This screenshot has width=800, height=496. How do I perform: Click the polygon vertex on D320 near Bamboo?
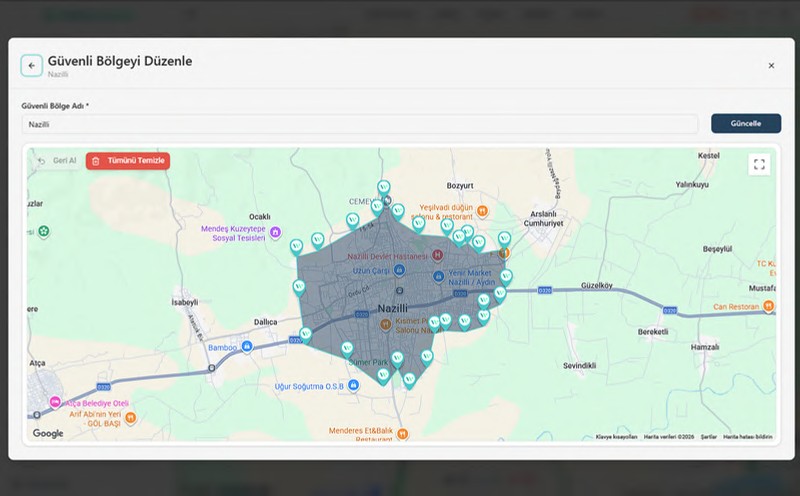306,335
